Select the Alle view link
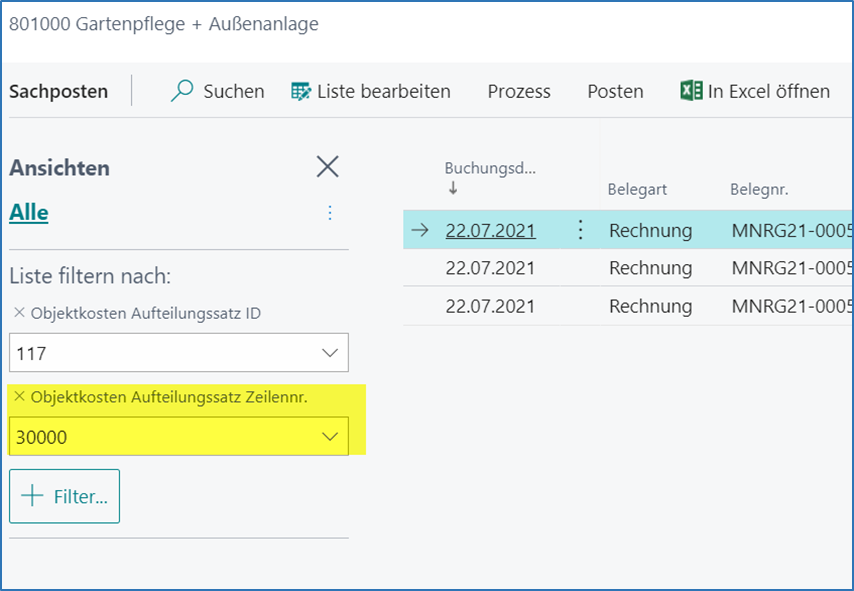This screenshot has height=591, width=854. tap(29, 213)
